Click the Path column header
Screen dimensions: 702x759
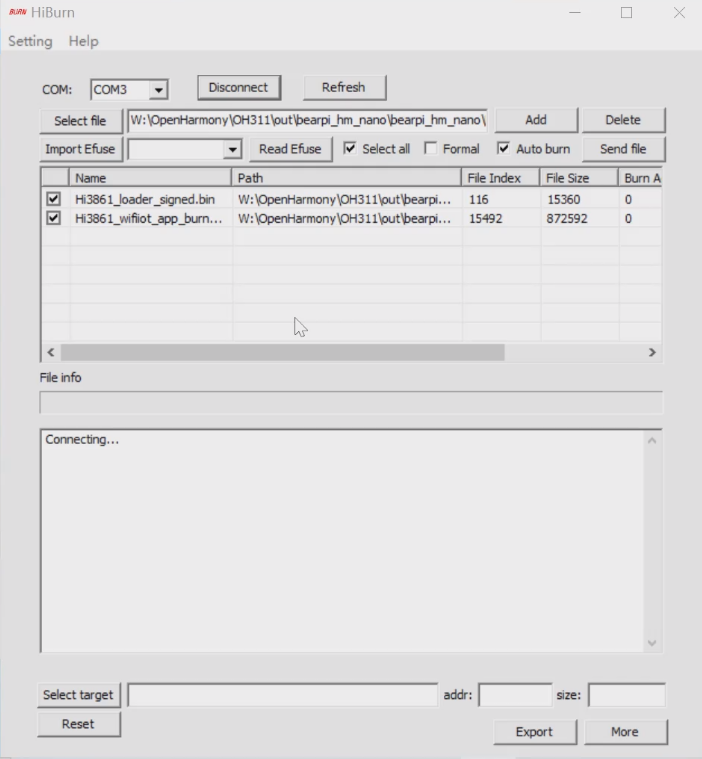(346, 178)
